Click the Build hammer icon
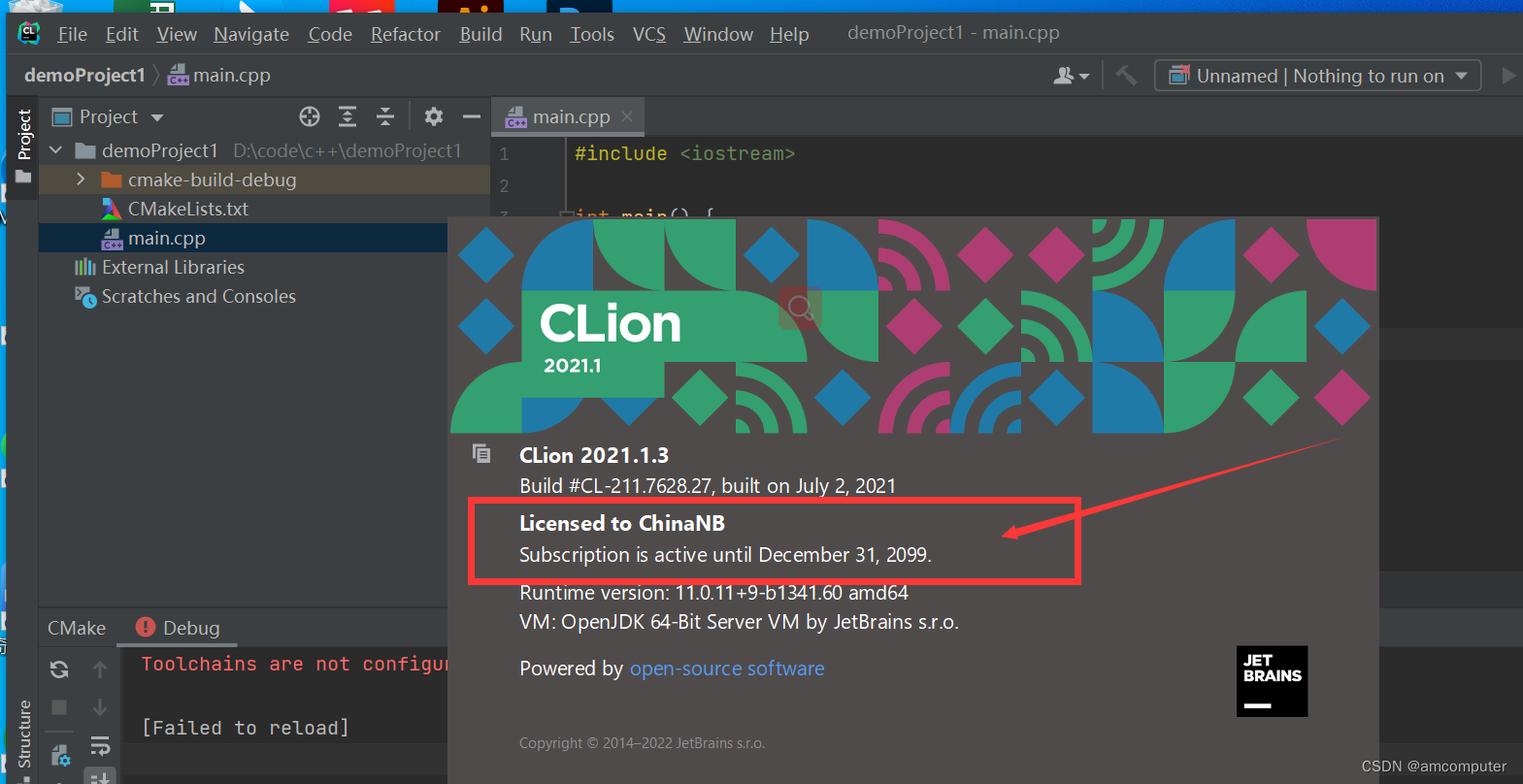Image resolution: width=1523 pixels, height=784 pixels. [1126, 75]
